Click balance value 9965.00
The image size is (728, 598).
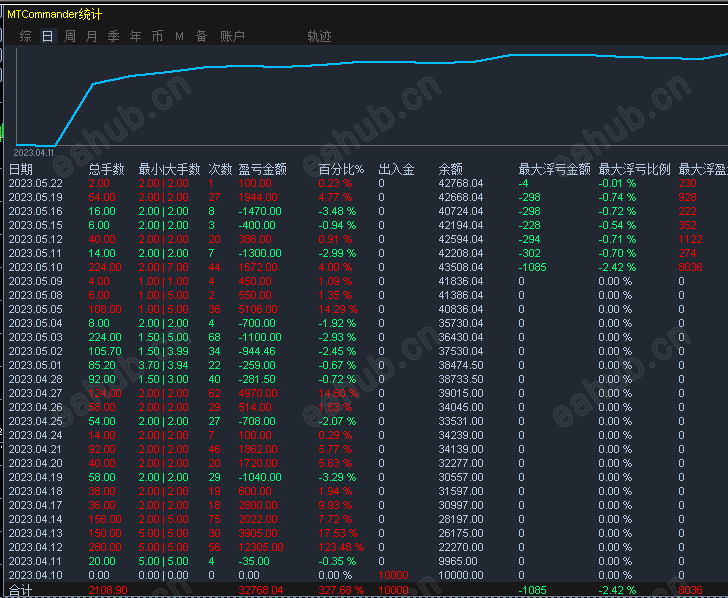click(x=458, y=561)
